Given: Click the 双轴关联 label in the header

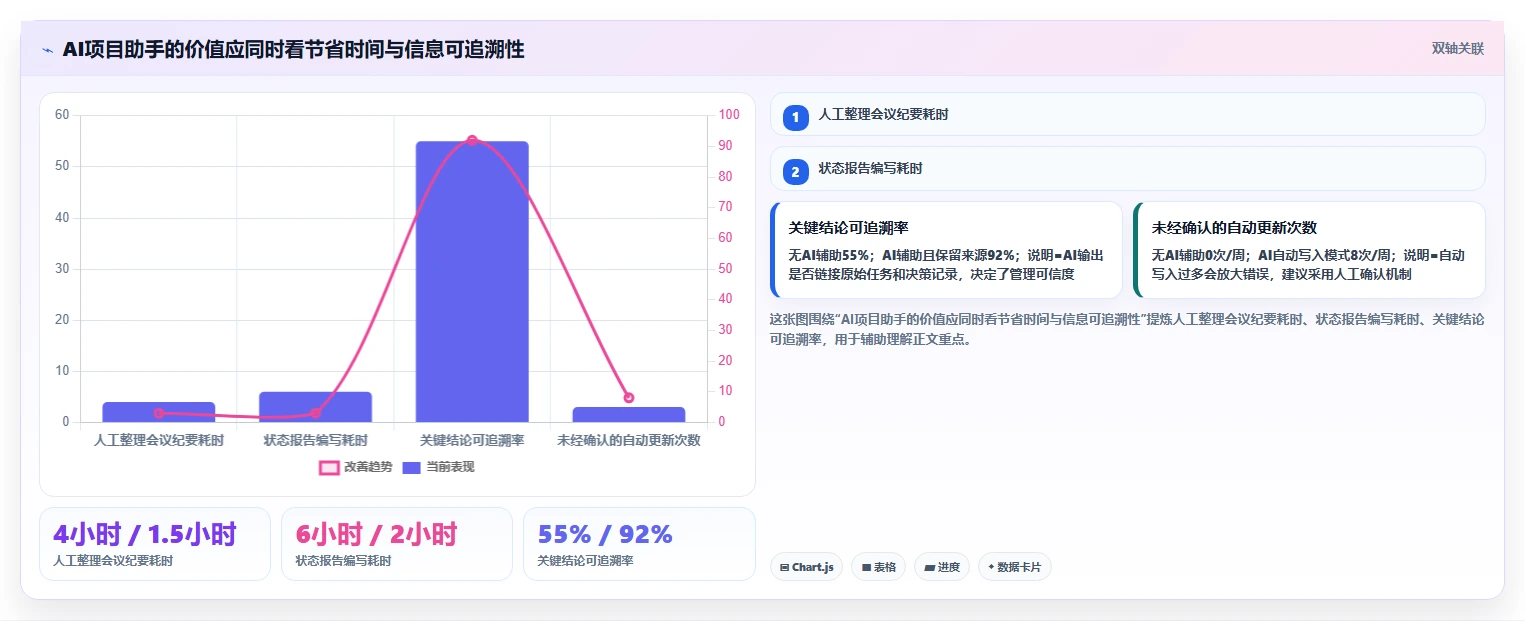Looking at the screenshot, I should (x=1457, y=48).
